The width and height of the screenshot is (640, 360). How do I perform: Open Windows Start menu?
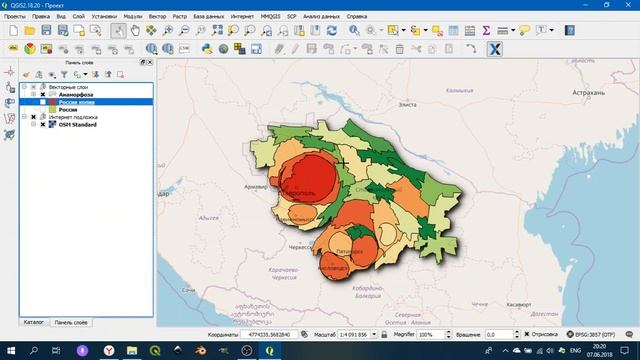[11, 351]
